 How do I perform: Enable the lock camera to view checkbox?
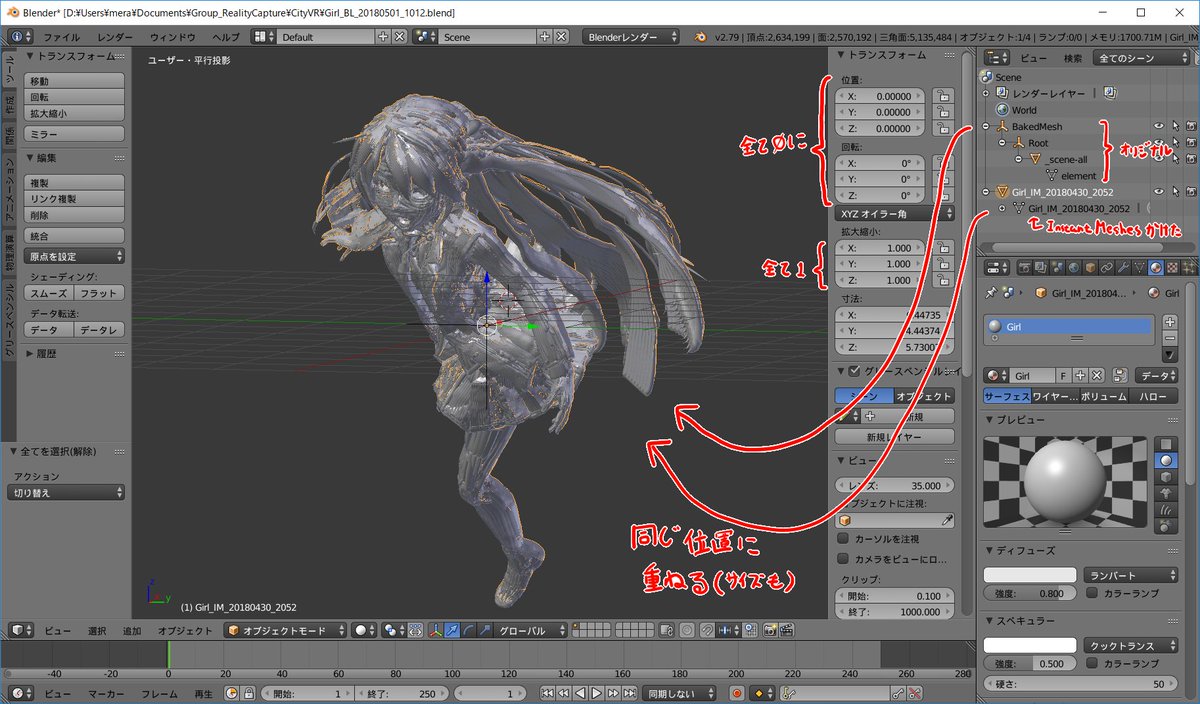point(843,558)
